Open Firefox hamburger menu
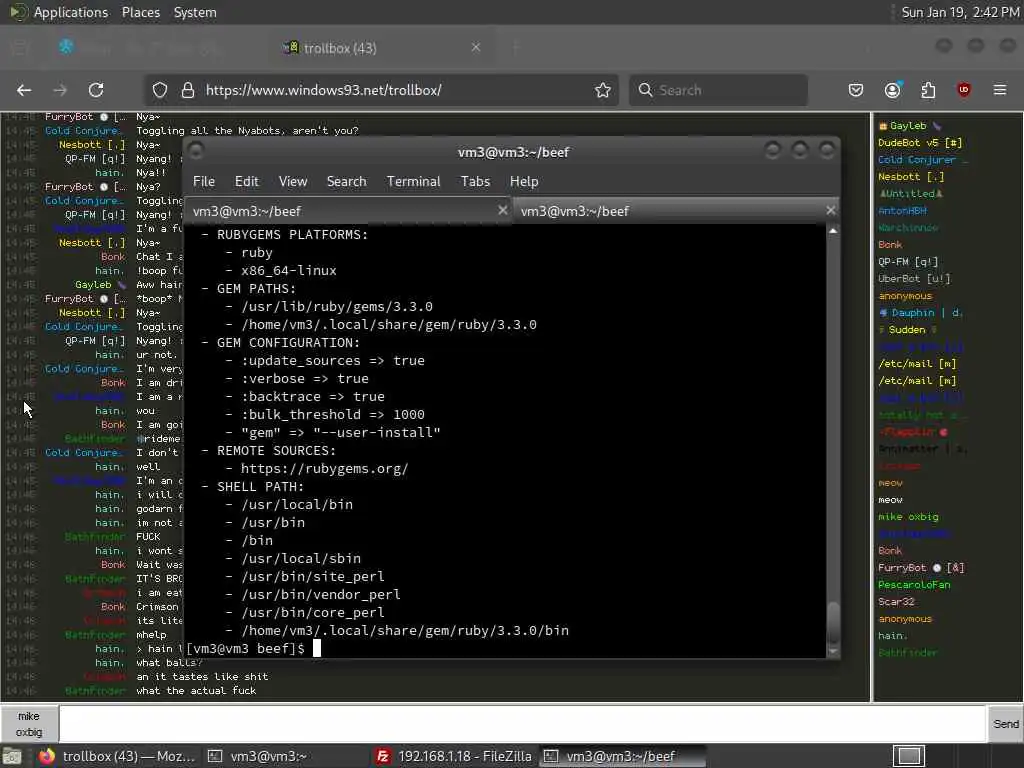 (1000, 90)
